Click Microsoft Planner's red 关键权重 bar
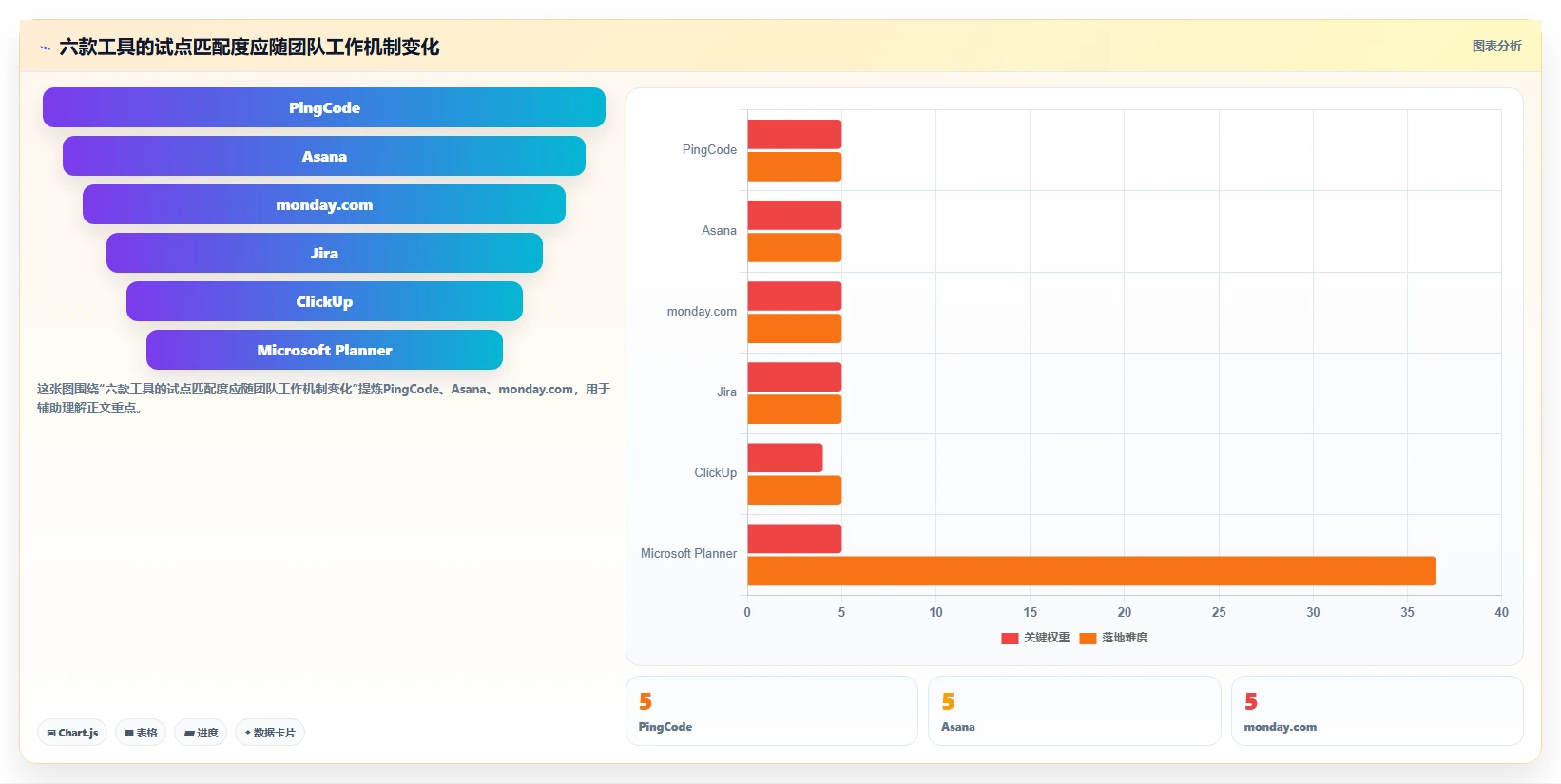 click(x=795, y=538)
